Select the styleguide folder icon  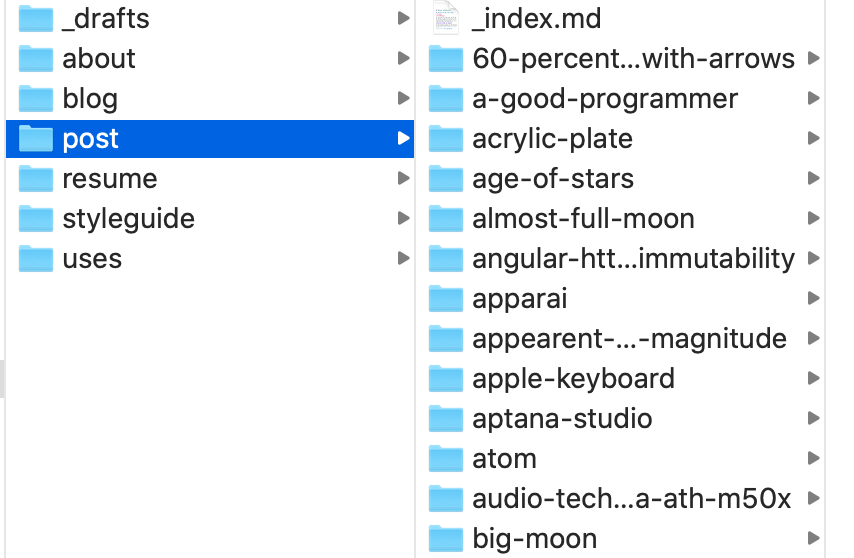pos(36,218)
